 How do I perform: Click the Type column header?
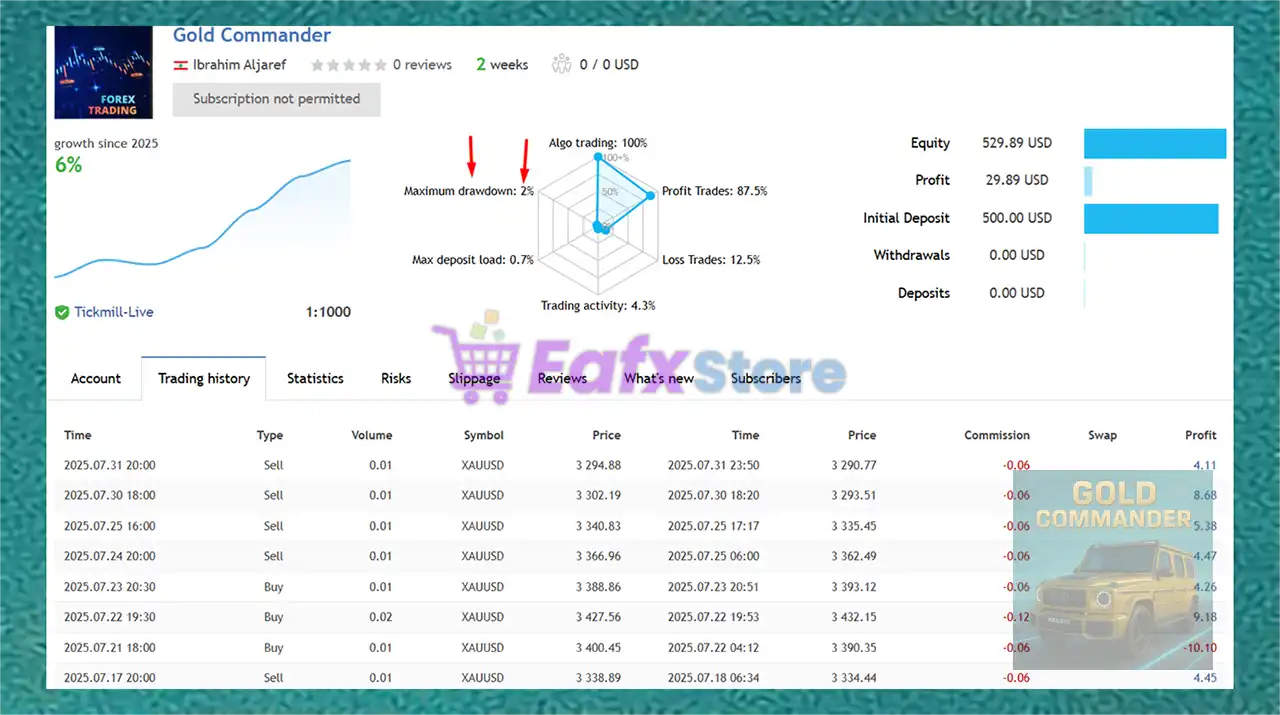[x=270, y=435]
